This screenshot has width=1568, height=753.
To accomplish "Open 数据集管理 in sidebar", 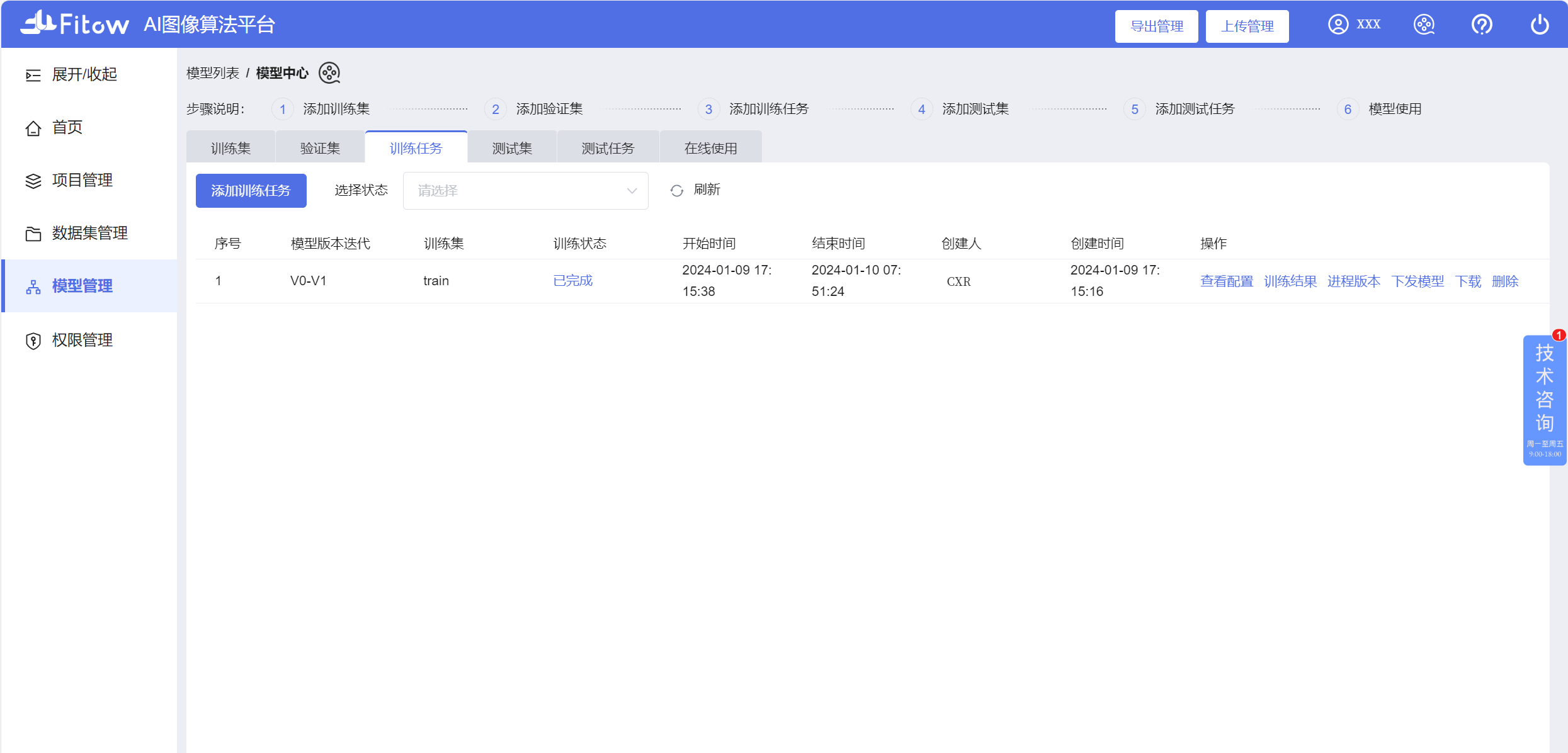I will coord(90,233).
